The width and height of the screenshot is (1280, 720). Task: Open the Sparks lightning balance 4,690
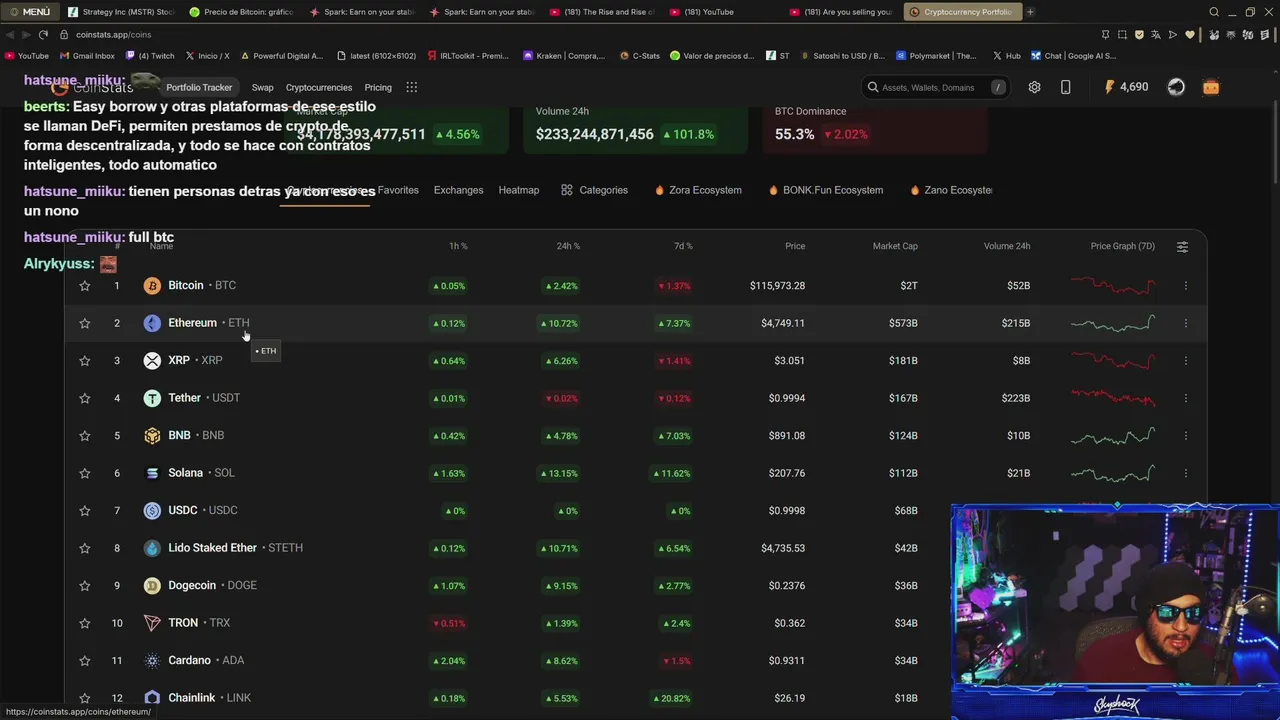[1126, 87]
